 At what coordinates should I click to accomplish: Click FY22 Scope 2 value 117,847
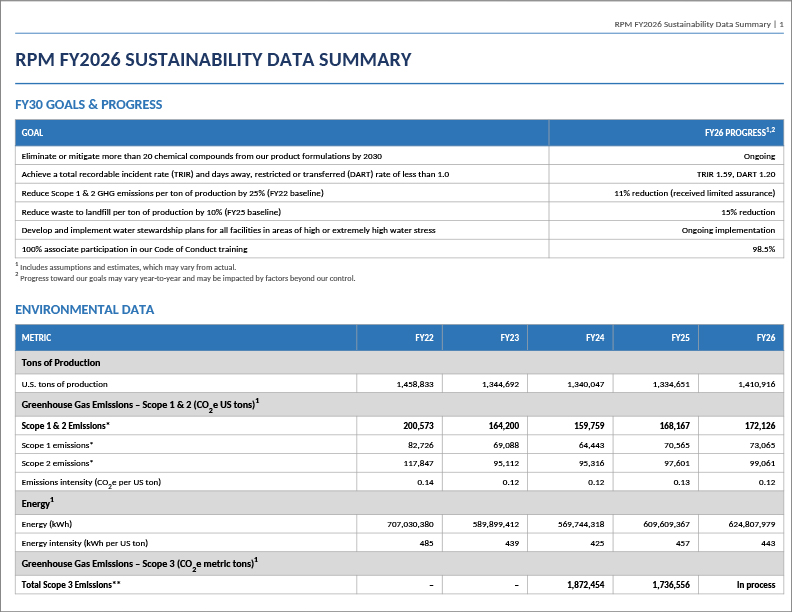418,463
